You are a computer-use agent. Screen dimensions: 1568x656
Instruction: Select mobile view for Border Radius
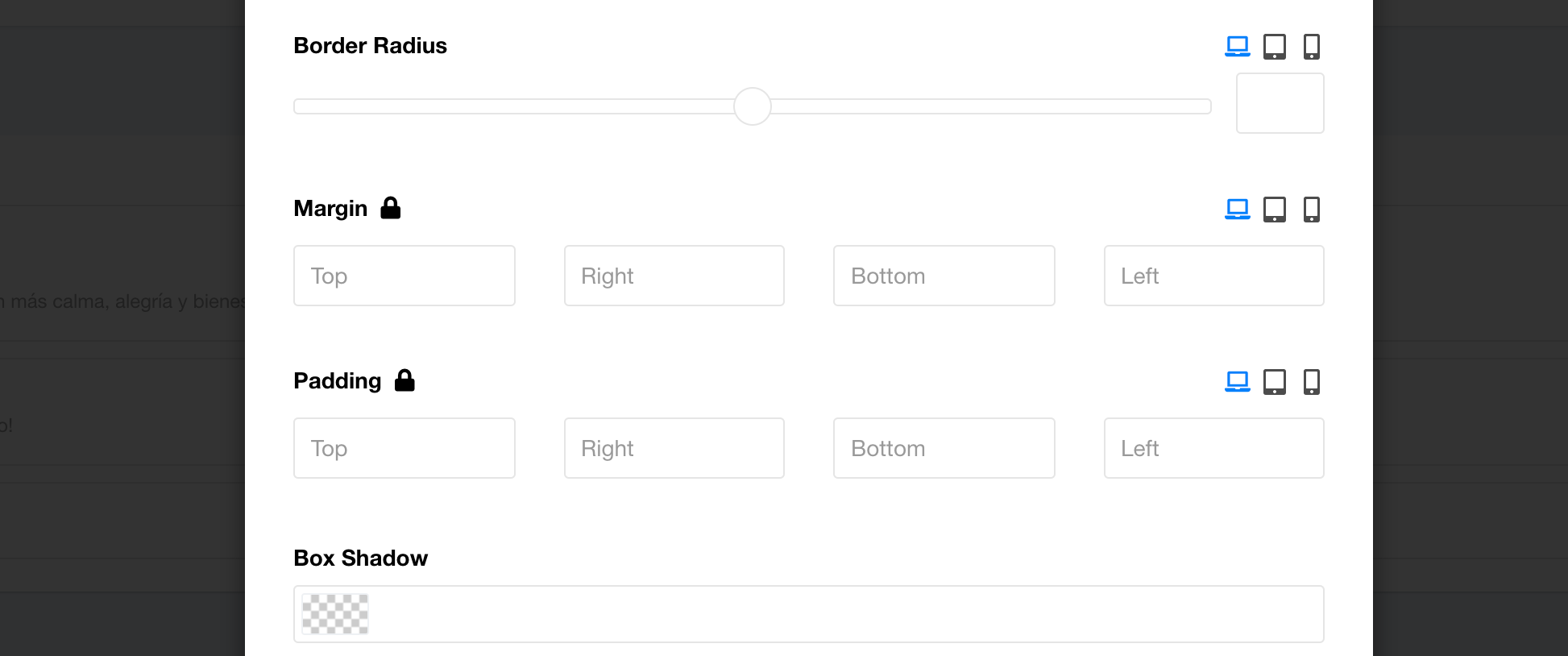(x=1311, y=46)
